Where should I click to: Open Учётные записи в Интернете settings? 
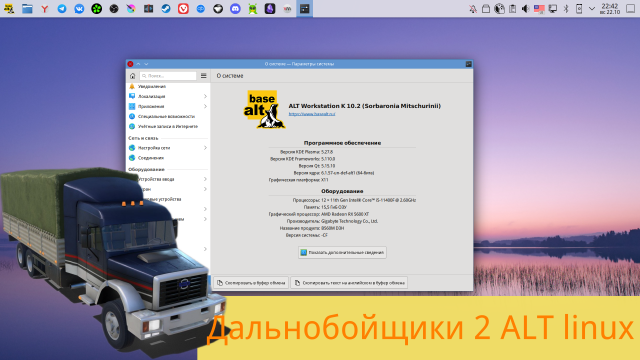[168, 127]
